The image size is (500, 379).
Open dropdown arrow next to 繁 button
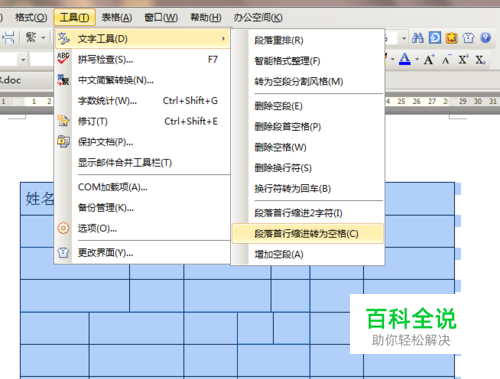[x=43, y=38]
